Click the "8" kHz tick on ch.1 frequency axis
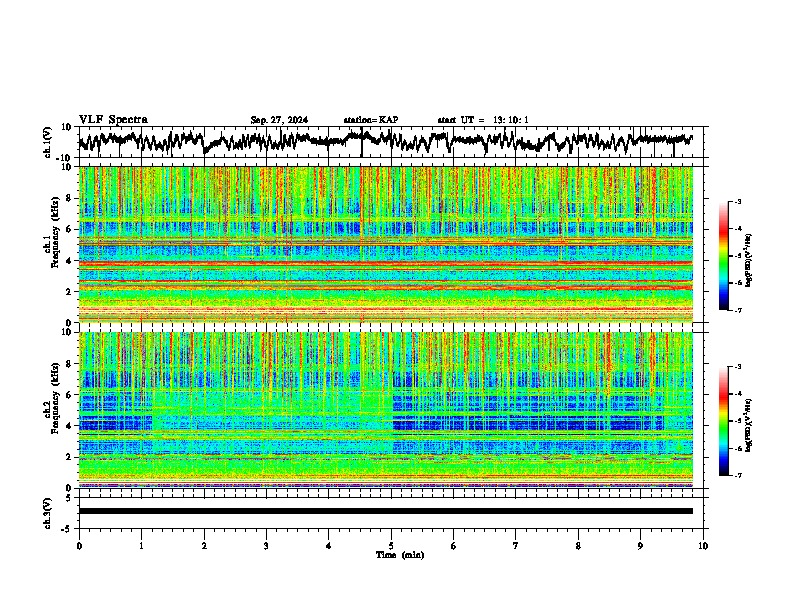 click(70, 198)
